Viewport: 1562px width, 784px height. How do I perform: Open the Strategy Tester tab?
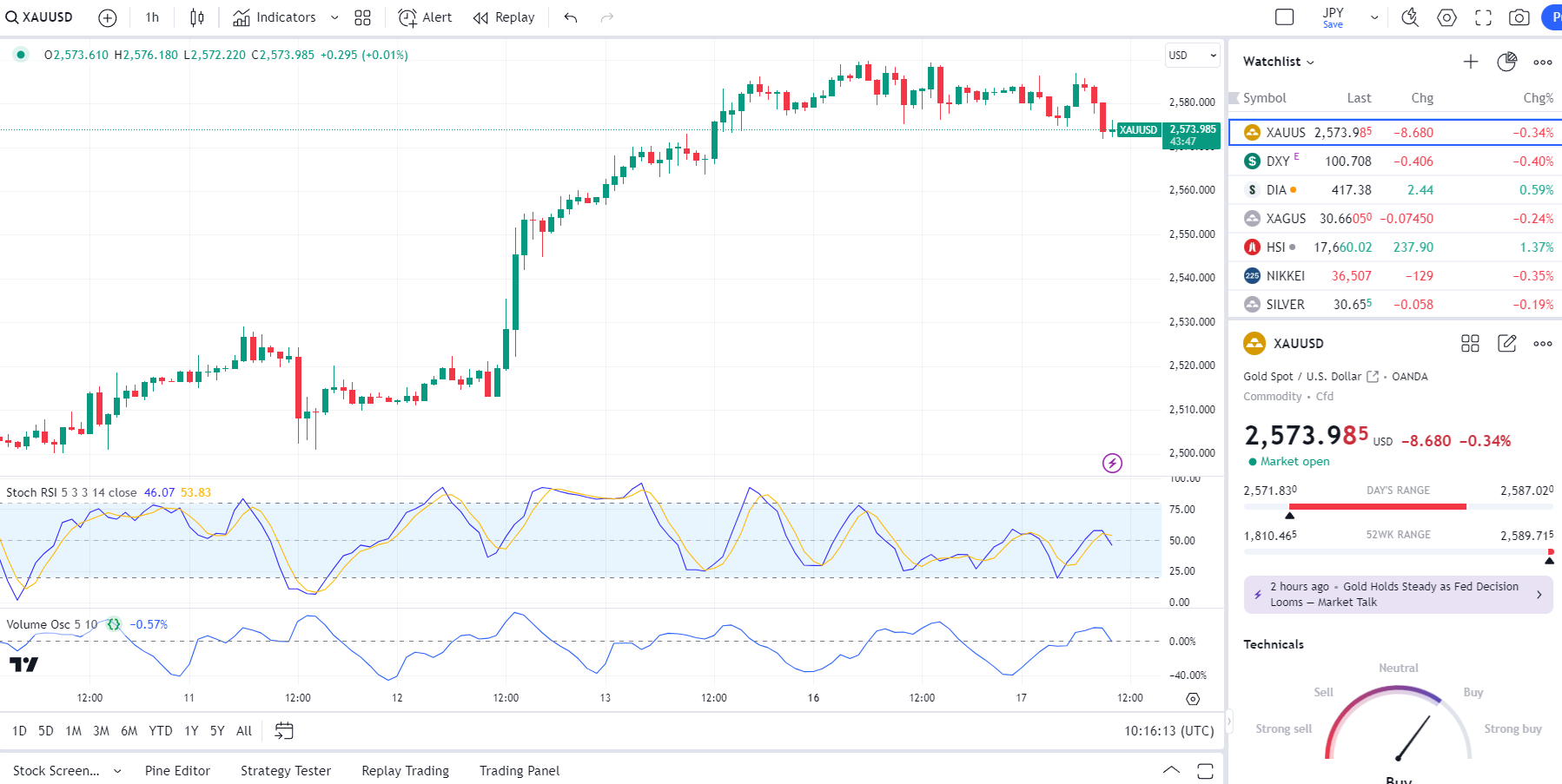285,771
